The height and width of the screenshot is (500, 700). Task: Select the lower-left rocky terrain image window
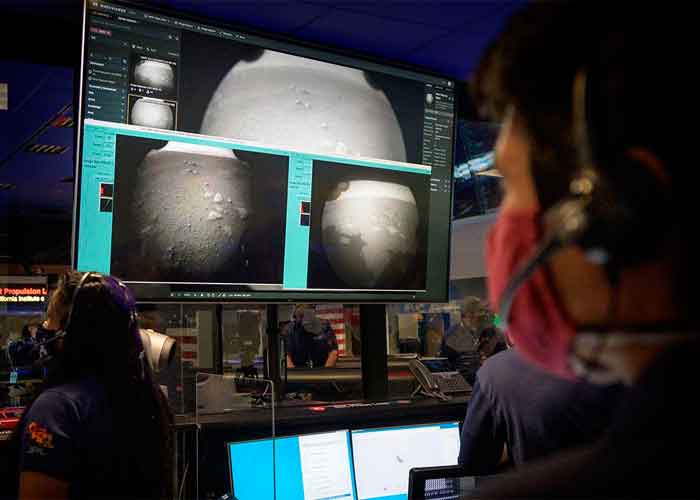[x=198, y=215]
